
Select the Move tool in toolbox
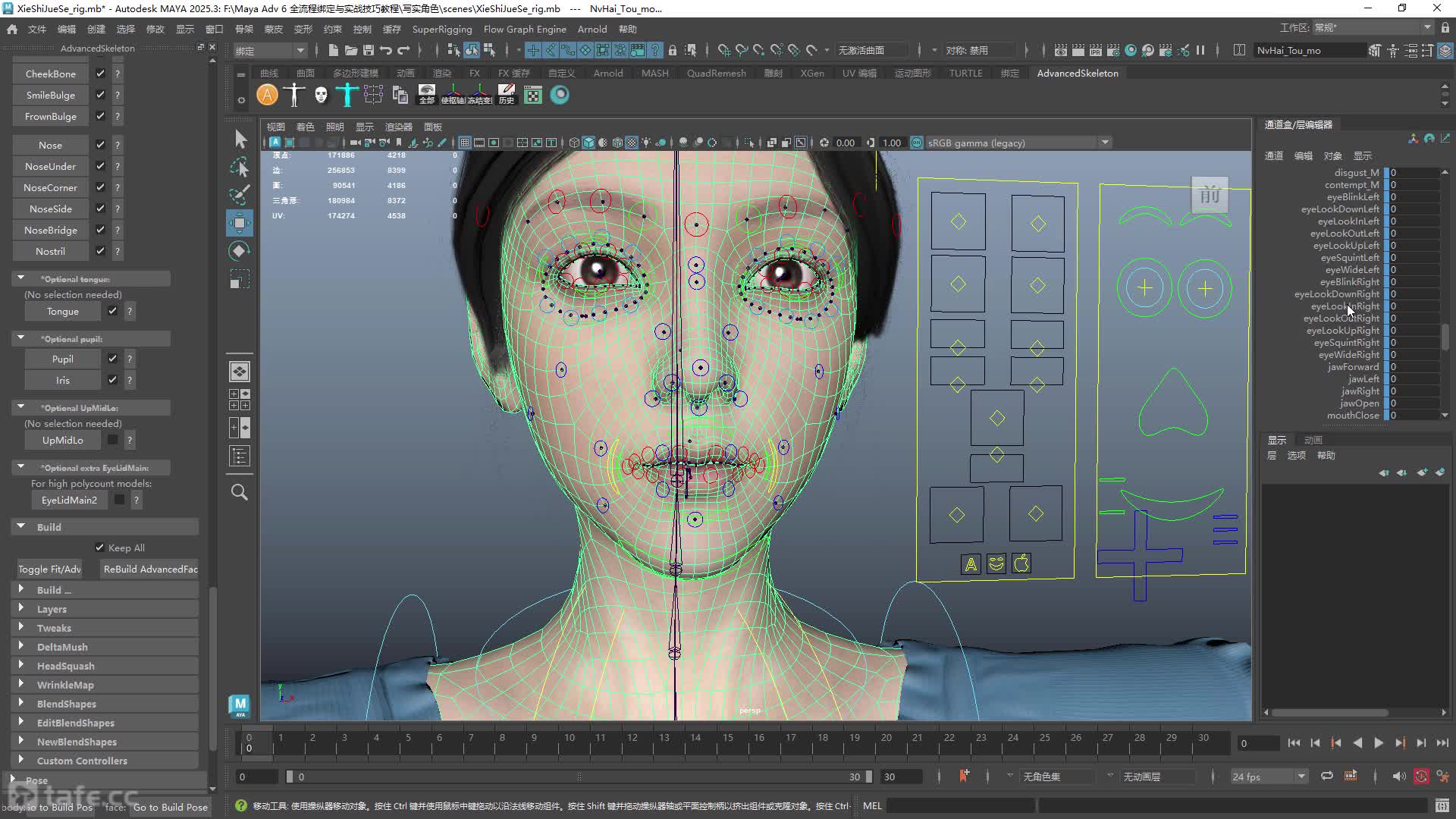[239, 223]
